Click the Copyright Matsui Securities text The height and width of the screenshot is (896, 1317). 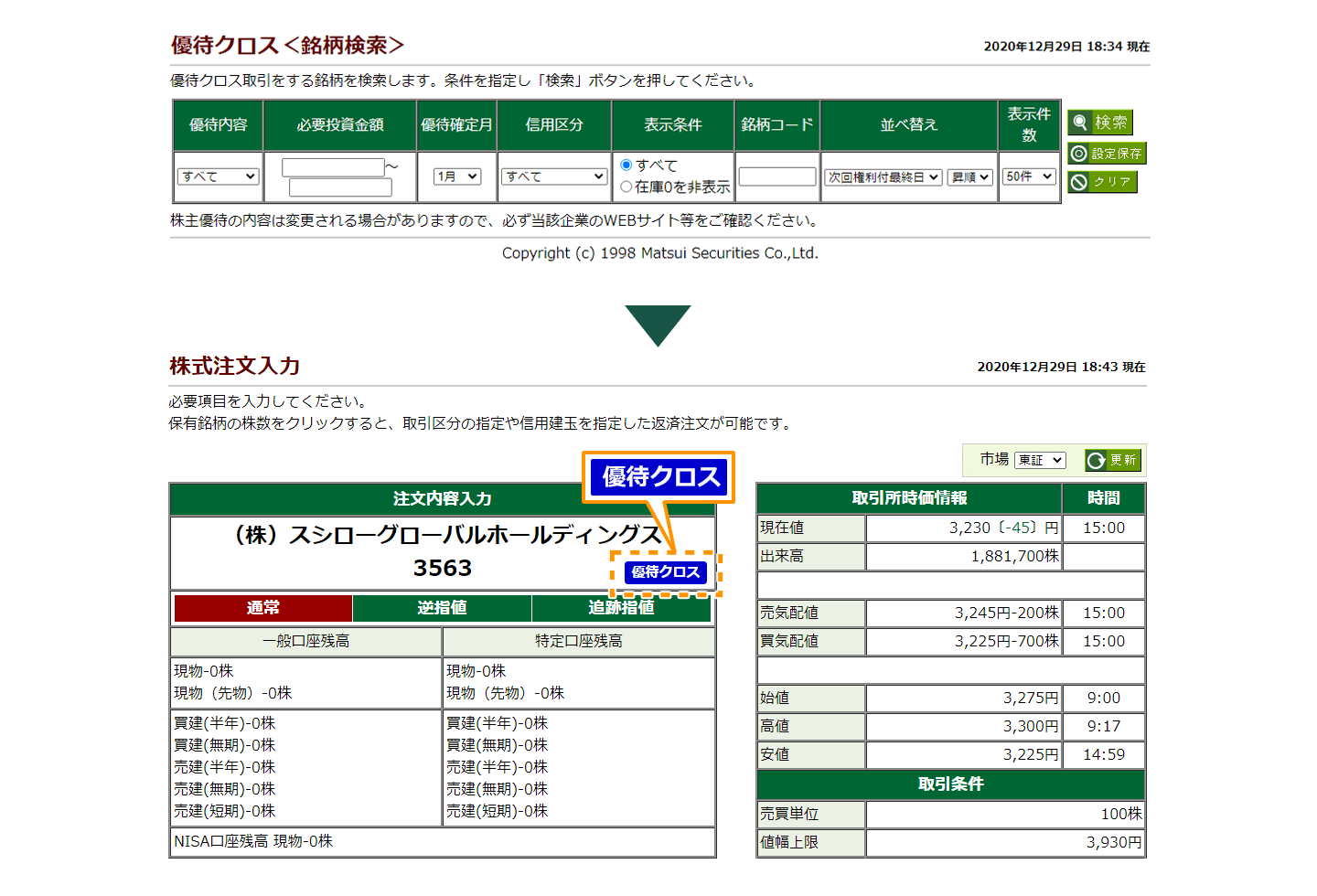pos(660,253)
